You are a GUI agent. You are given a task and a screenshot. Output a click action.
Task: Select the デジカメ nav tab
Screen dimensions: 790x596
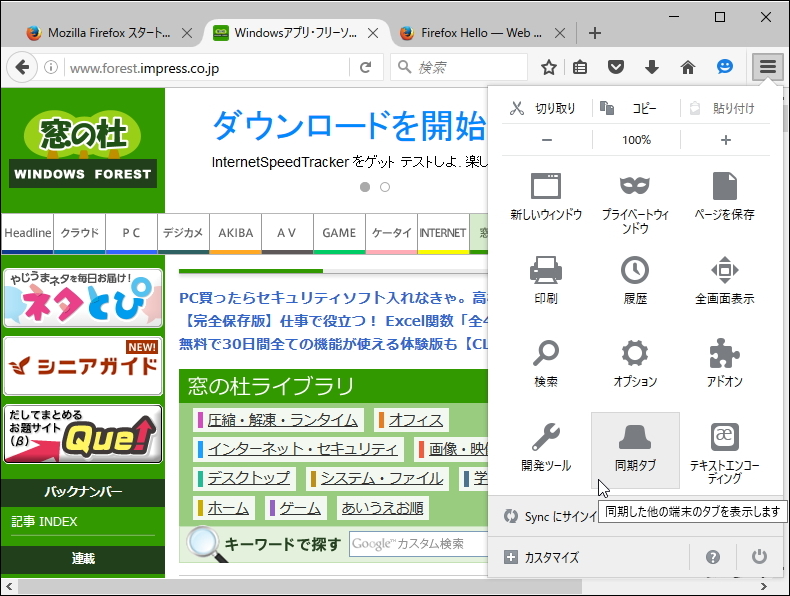(x=183, y=233)
